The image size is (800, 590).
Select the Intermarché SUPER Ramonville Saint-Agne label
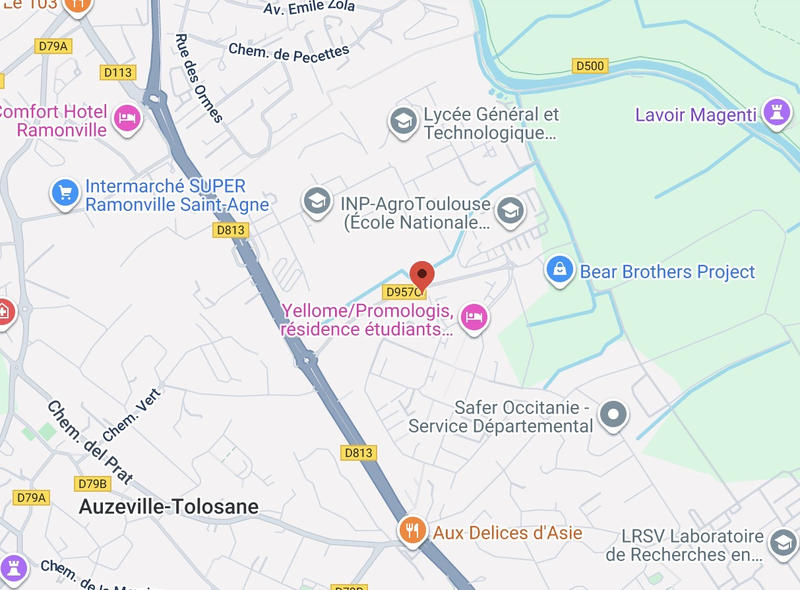[177, 195]
